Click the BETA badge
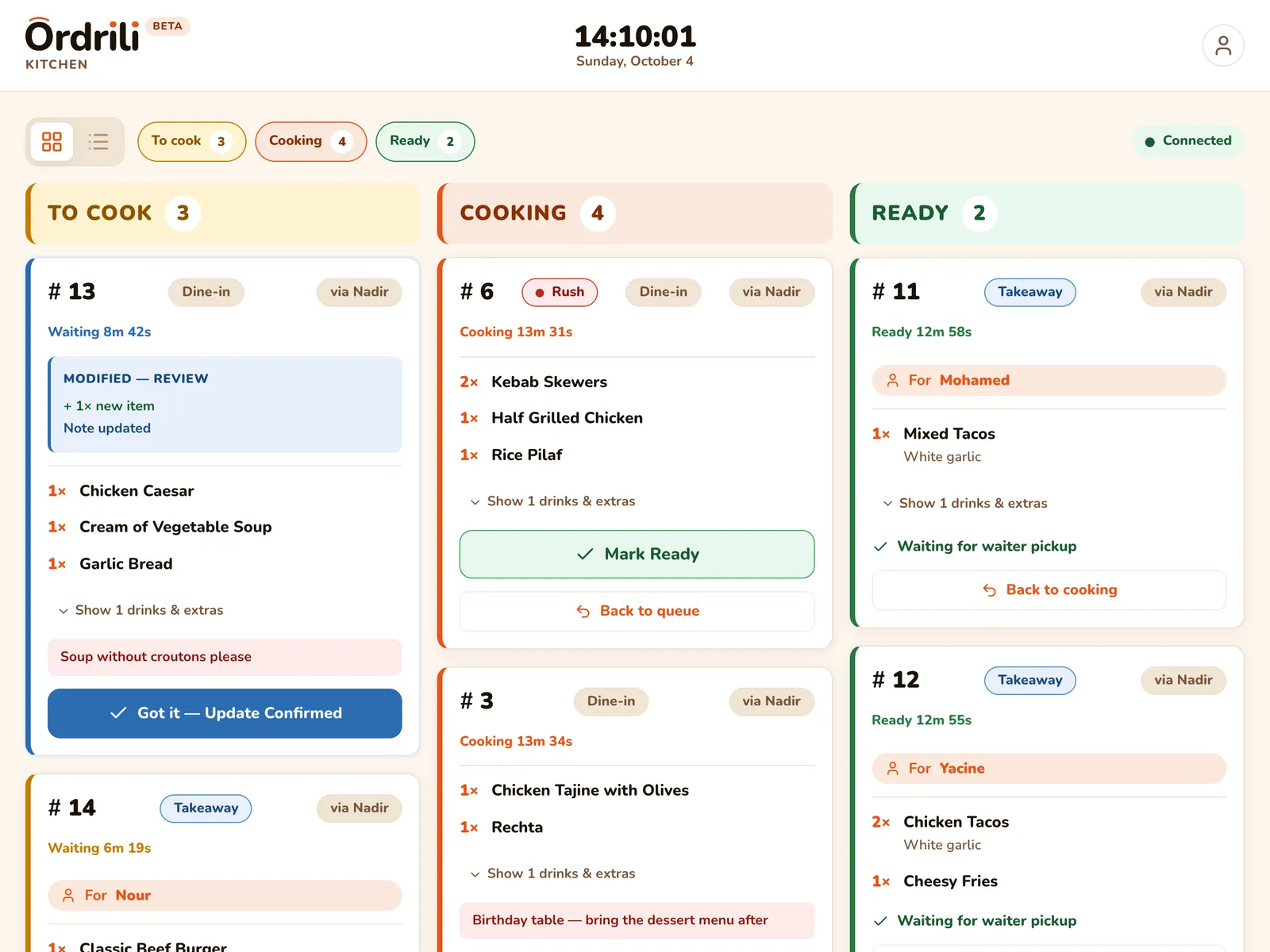 tap(167, 26)
